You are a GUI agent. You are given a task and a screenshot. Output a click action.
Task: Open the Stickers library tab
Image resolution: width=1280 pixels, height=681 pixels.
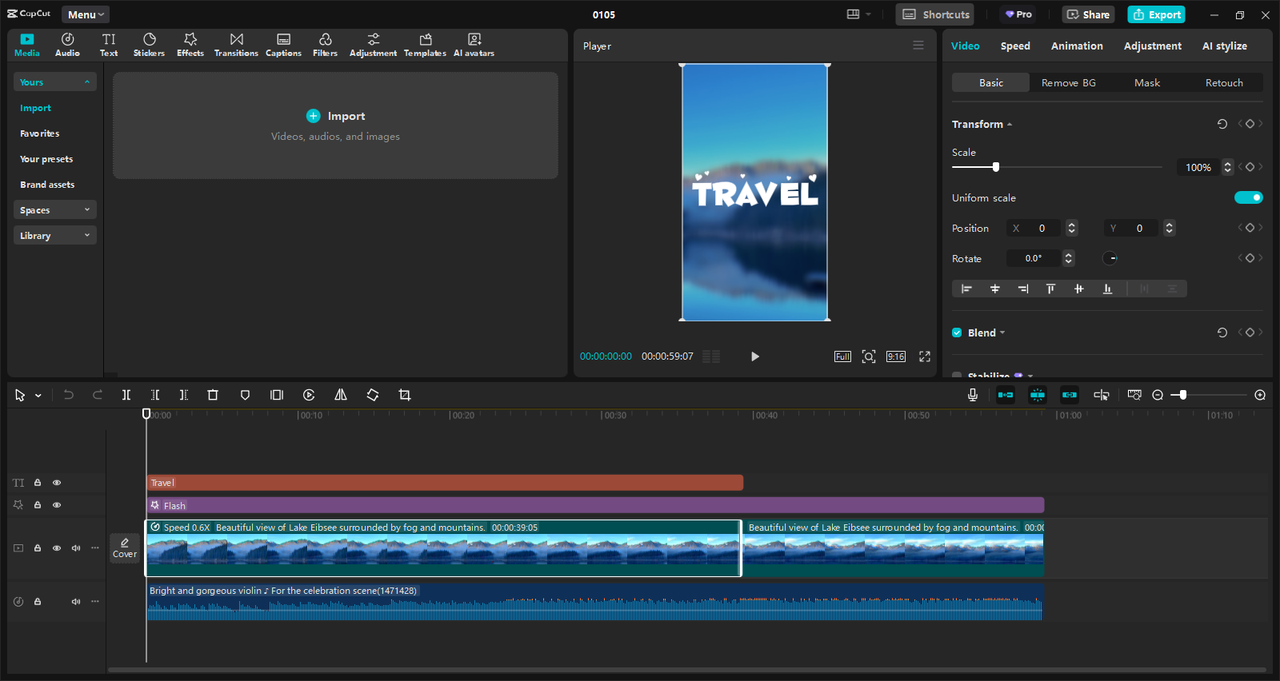point(149,45)
